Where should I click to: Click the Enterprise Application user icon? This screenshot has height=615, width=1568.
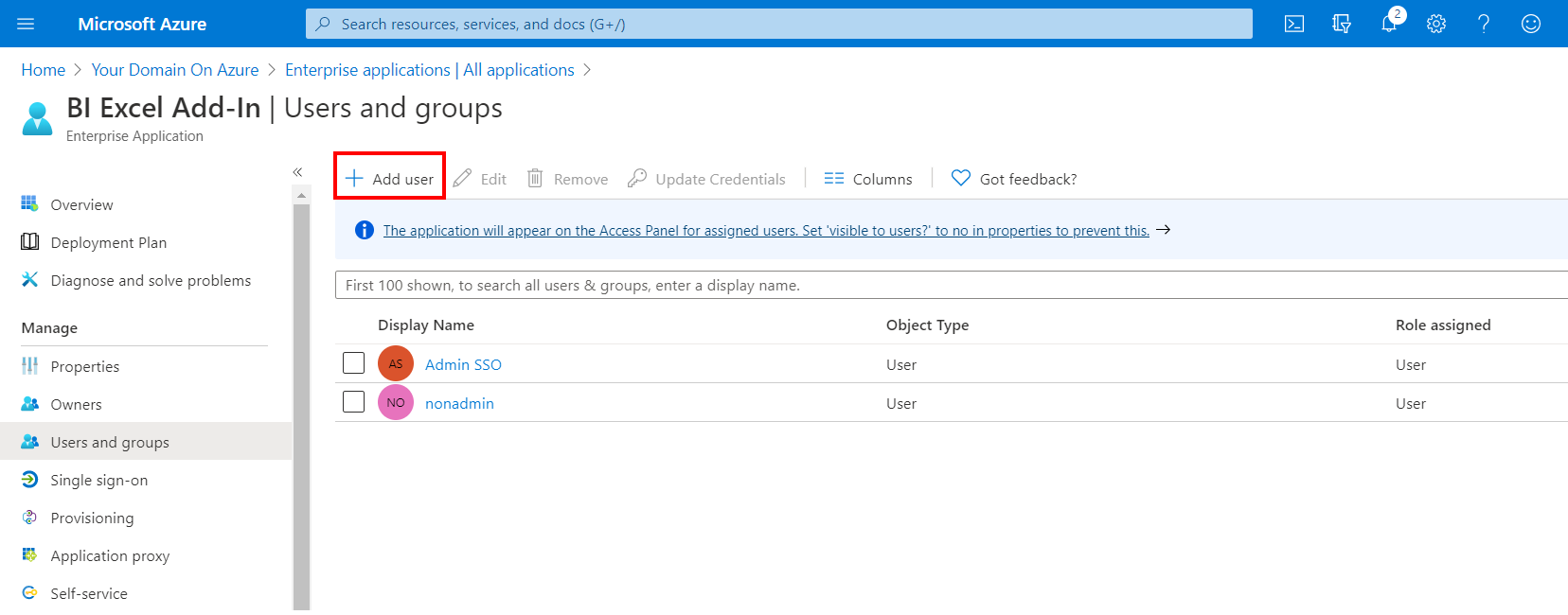click(x=38, y=119)
